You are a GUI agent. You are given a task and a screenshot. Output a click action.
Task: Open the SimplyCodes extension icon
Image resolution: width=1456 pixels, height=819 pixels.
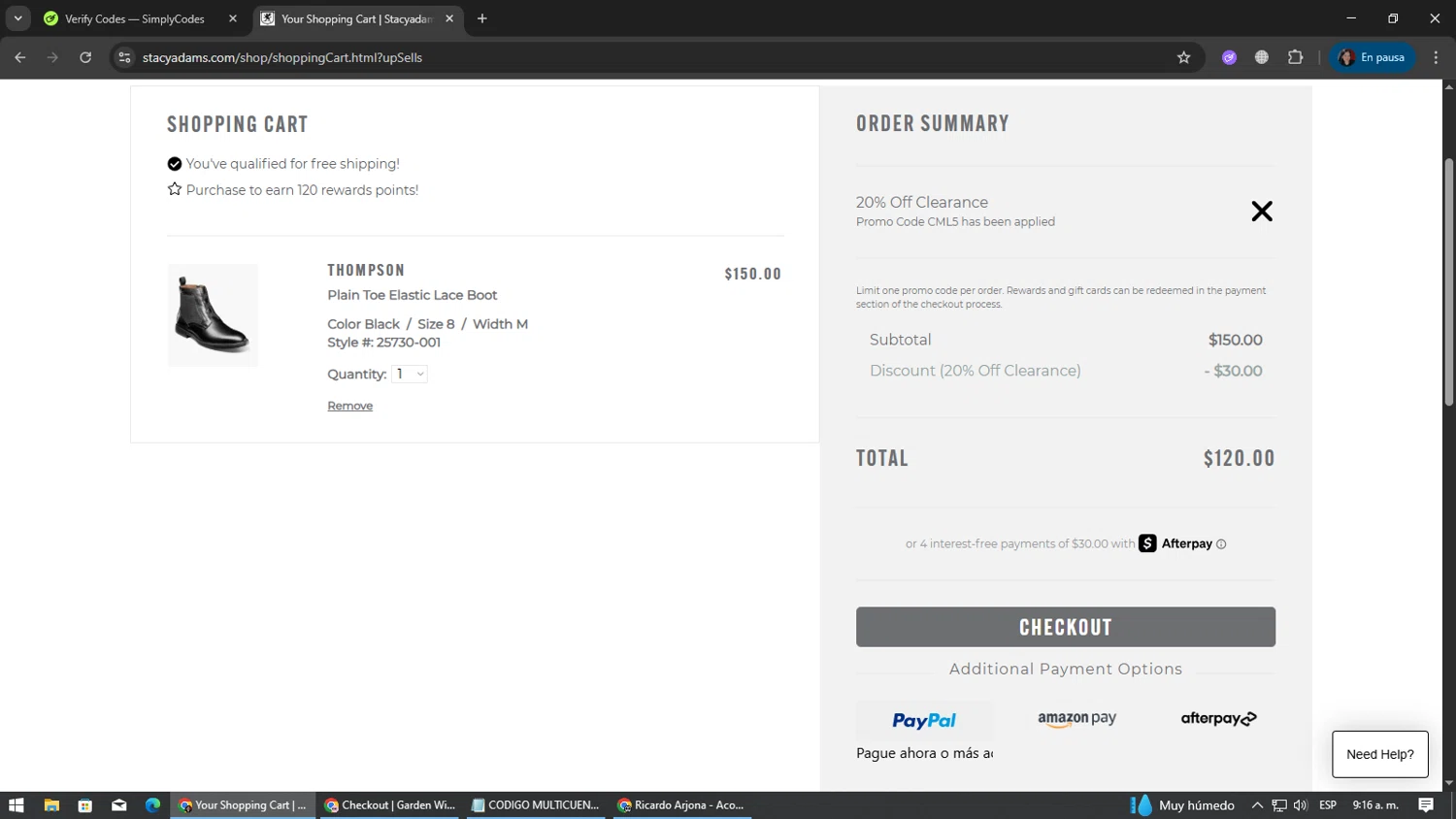1229,57
